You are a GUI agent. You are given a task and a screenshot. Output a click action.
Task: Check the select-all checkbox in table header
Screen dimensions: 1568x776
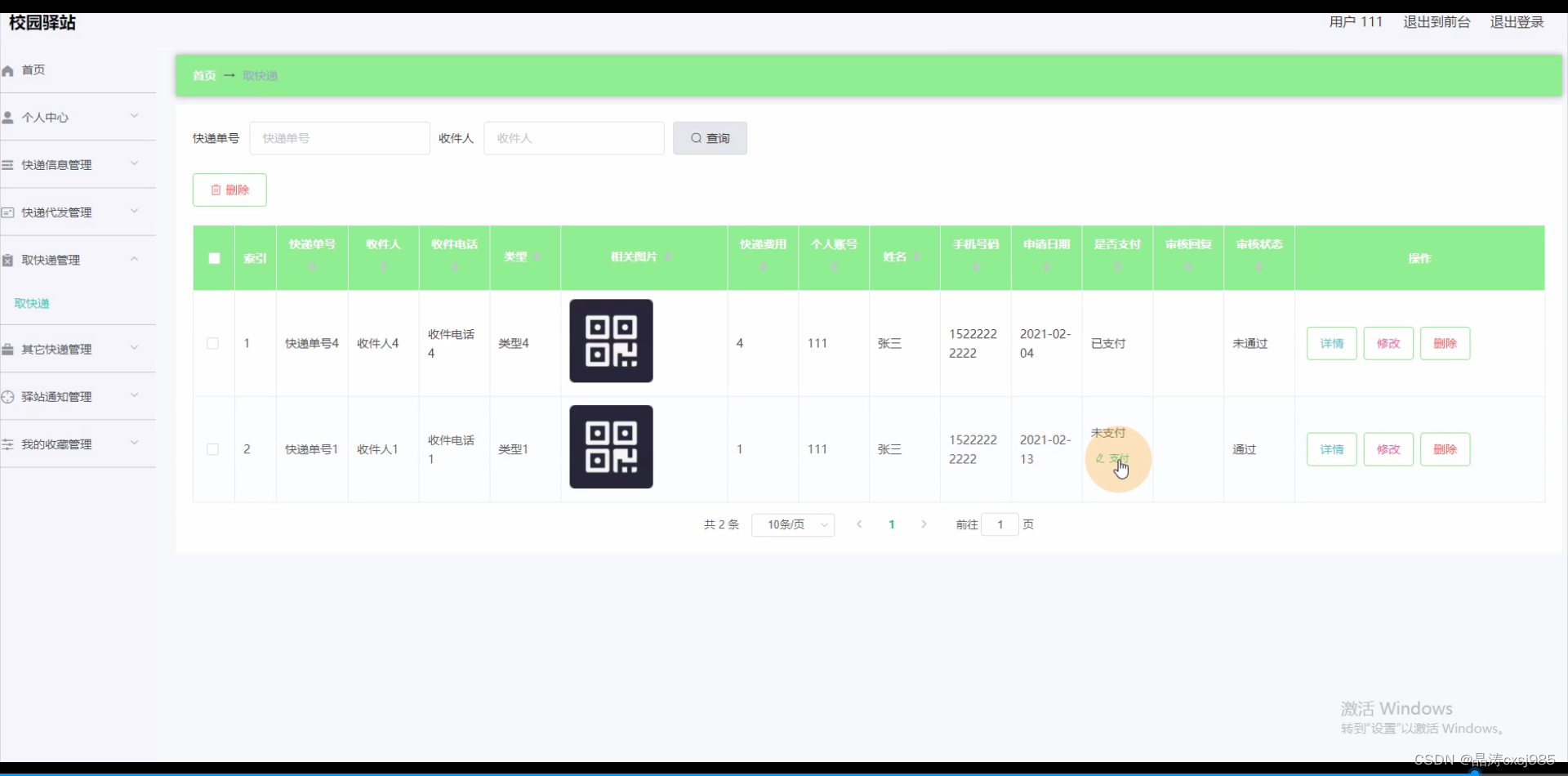pyautogui.click(x=213, y=257)
